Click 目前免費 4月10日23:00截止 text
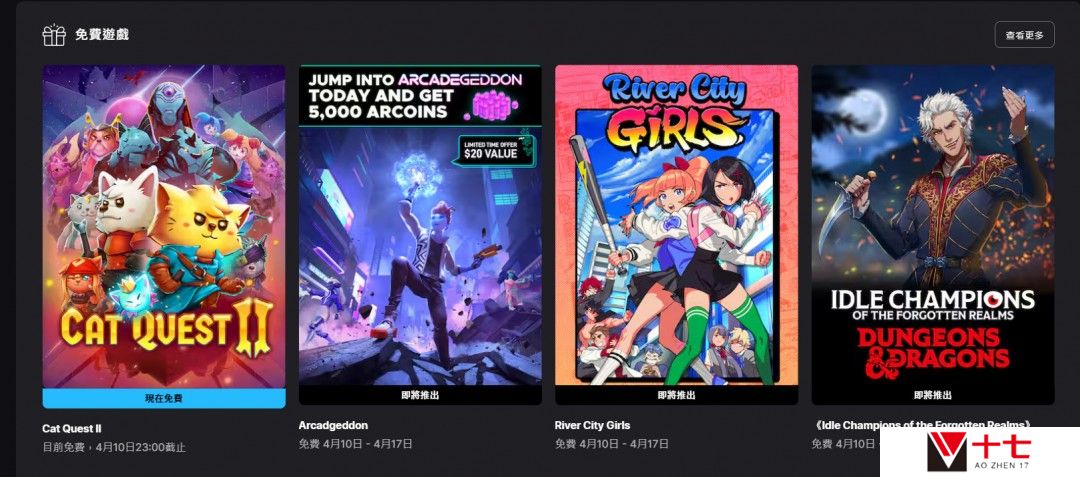This screenshot has height=477, width=1080. [114, 447]
